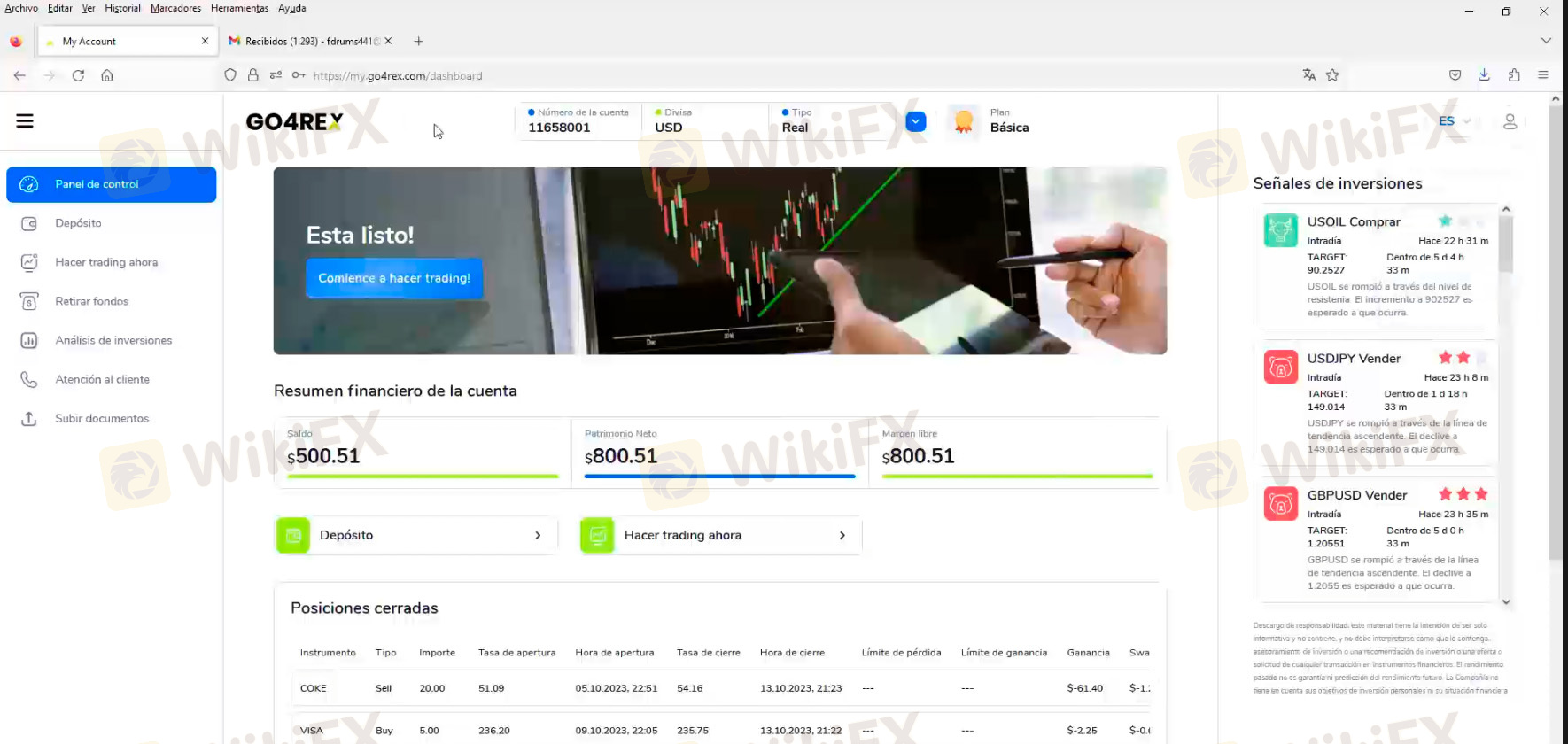Viewport: 1568px width, 744px height.
Task: Open the Herramientas menu
Action: coord(239,8)
